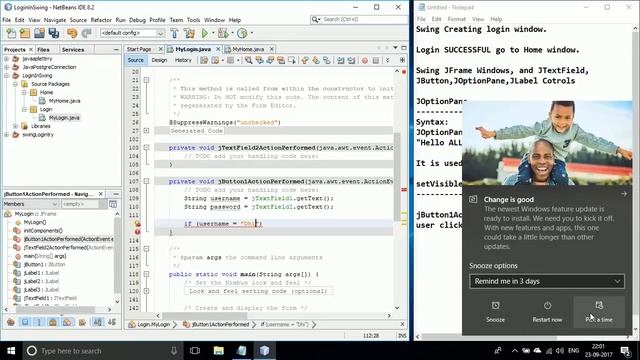Click Find Selection magnifier icon in editor toolbar
Image resolution: width=640 pixels, height=360 pixels.
coord(248,60)
